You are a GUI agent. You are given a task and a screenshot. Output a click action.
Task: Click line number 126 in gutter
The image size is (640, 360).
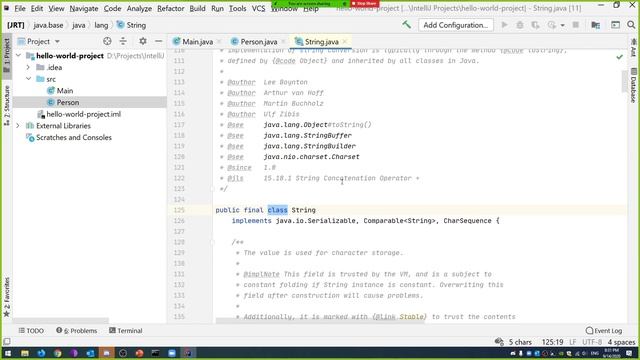click(x=179, y=220)
